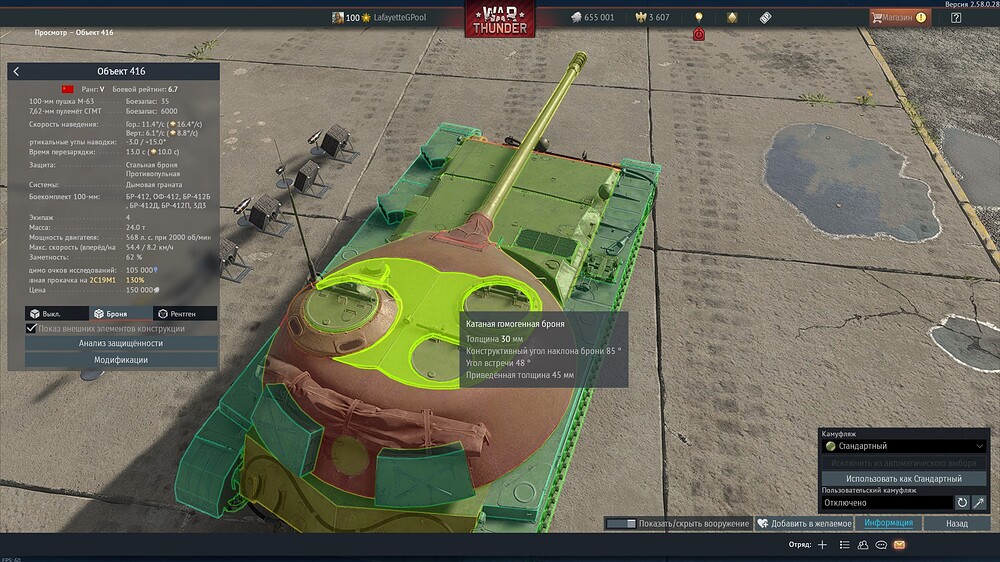Click the plus icon next to Отряд

click(x=822, y=545)
